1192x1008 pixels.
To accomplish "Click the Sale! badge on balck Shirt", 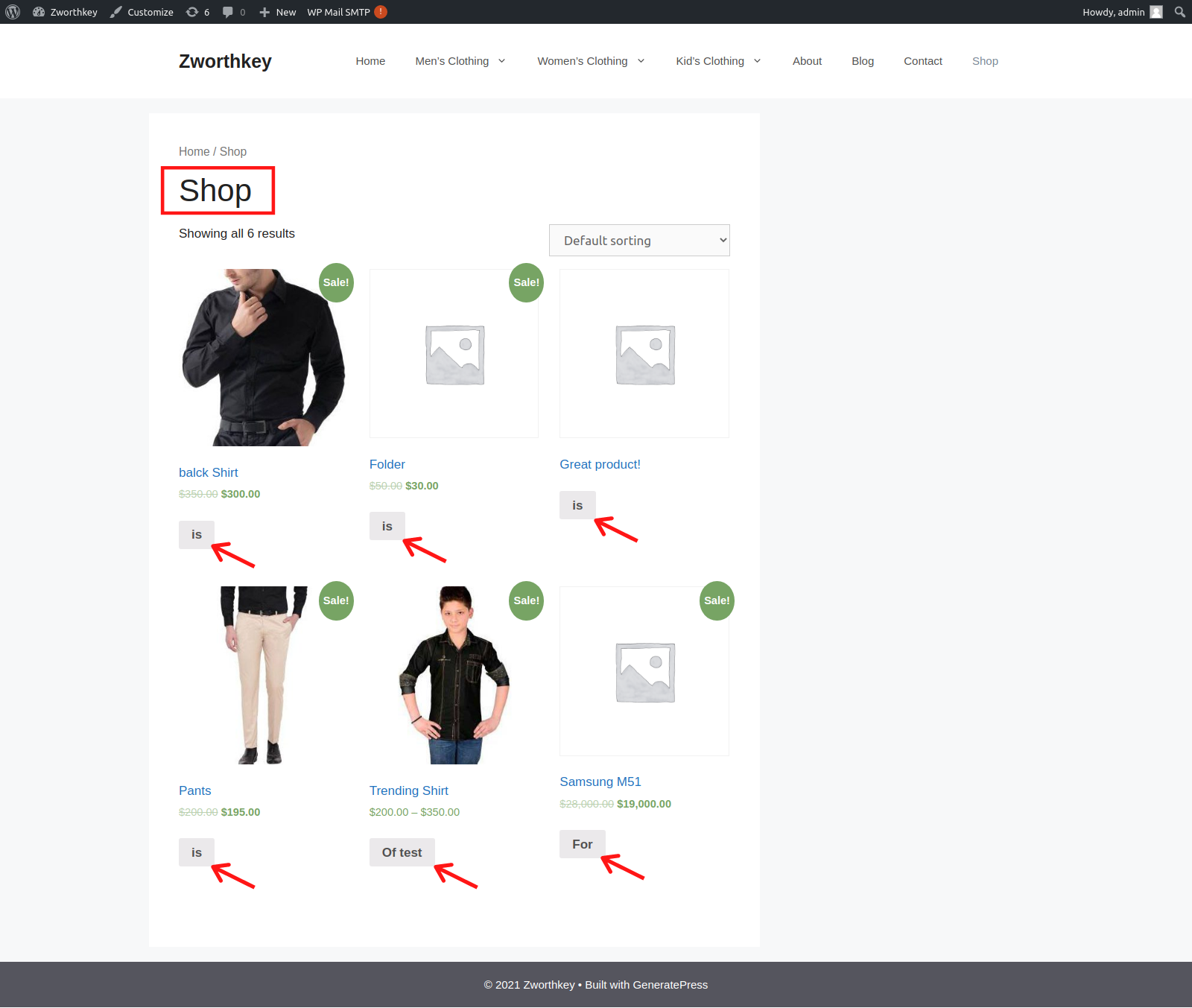I will pyautogui.click(x=336, y=282).
